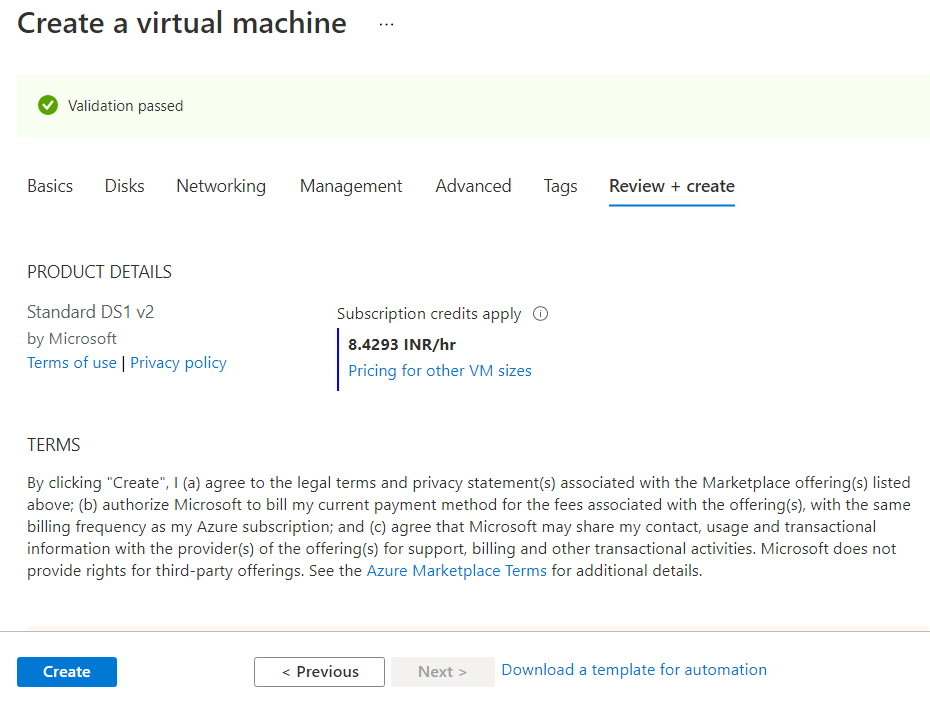Image resolution: width=930 pixels, height=703 pixels.
Task: Go back with the Previous button
Action: (x=319, y=672)
